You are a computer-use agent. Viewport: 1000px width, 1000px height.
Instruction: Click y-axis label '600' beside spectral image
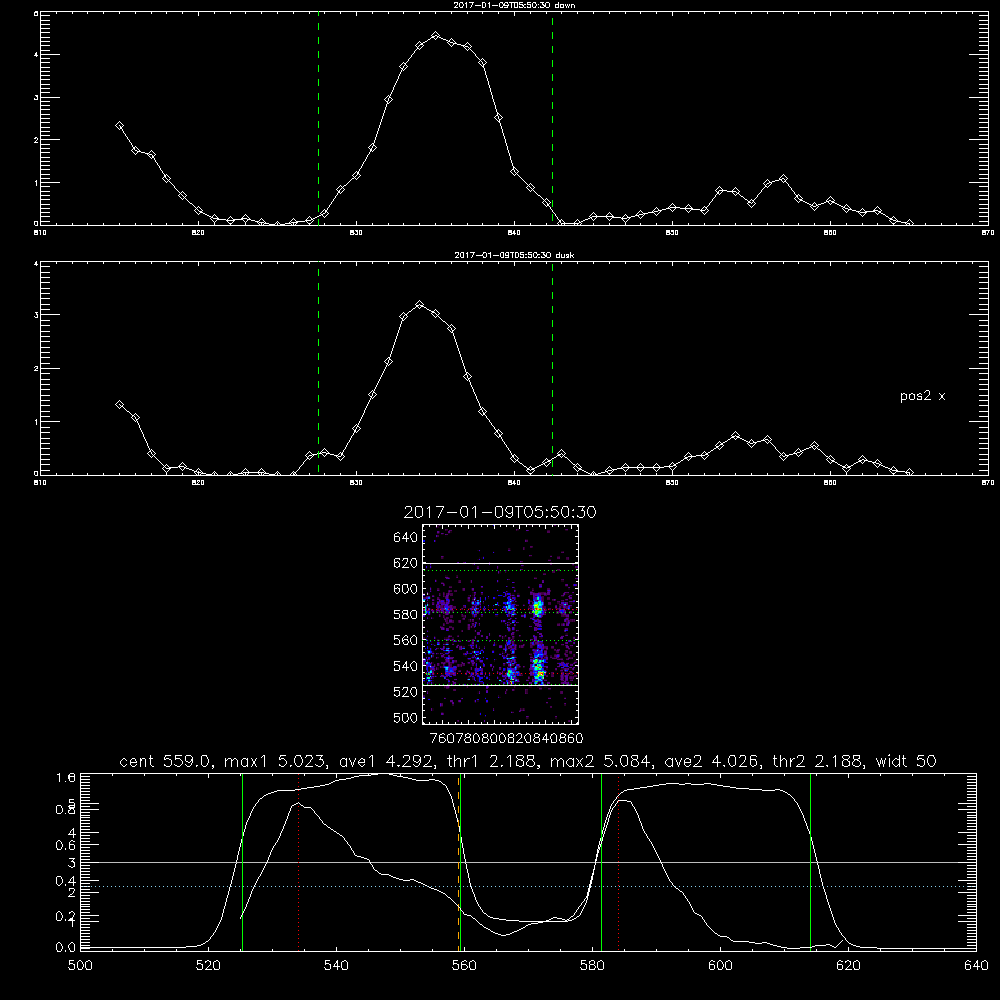(405, 589)
